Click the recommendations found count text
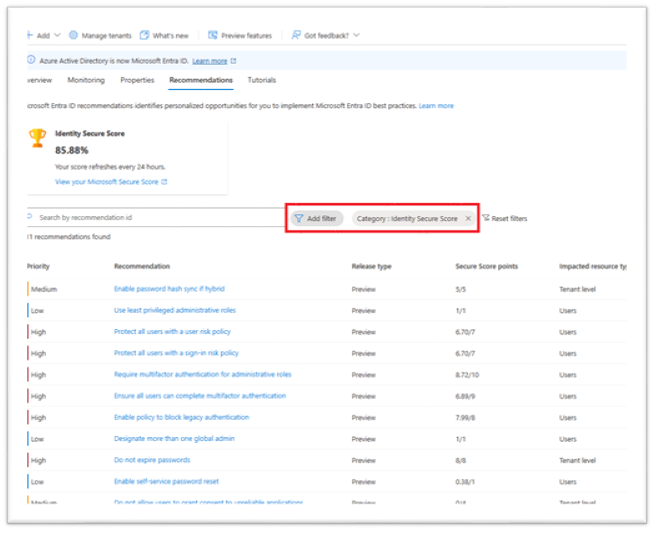Image resolution: width=654 pixels, height=534 pixels. (x=69, y=237)
